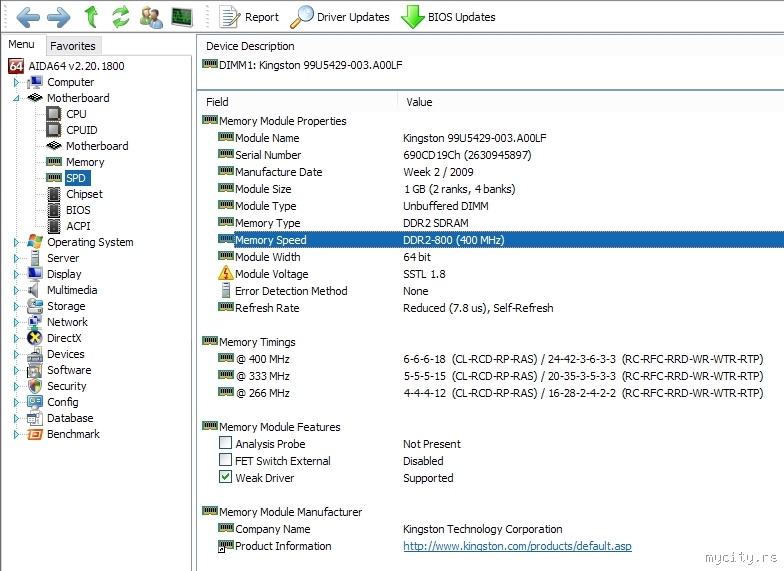Click the Storage drives icon

pos(35,306)
